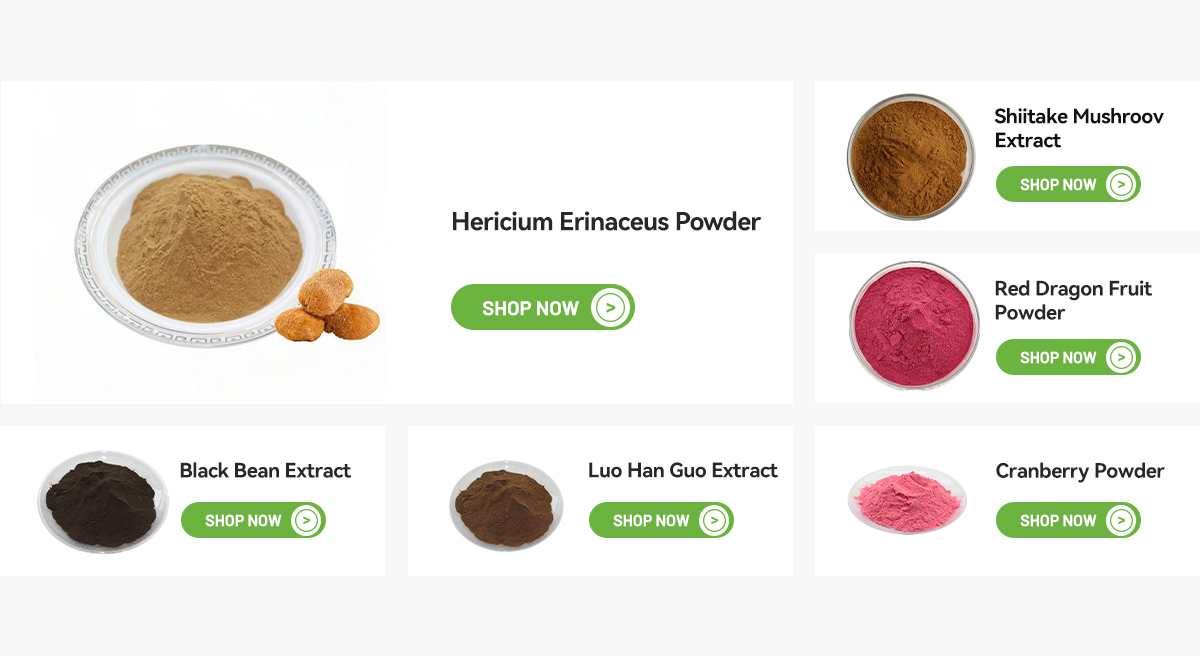View the Shiitake Mushroom extract image
The image size is (1200, 656).
[x=910, y=157]
